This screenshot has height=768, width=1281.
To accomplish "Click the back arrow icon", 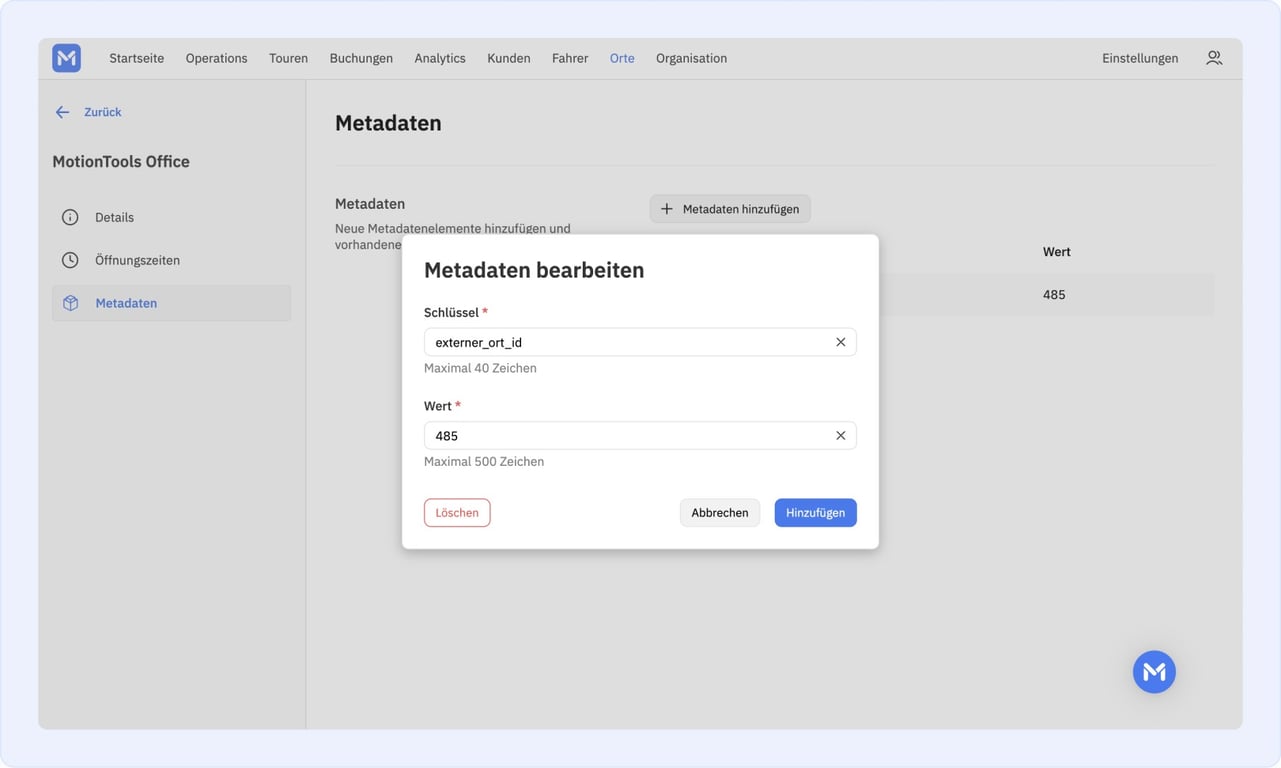I will 62,112.
